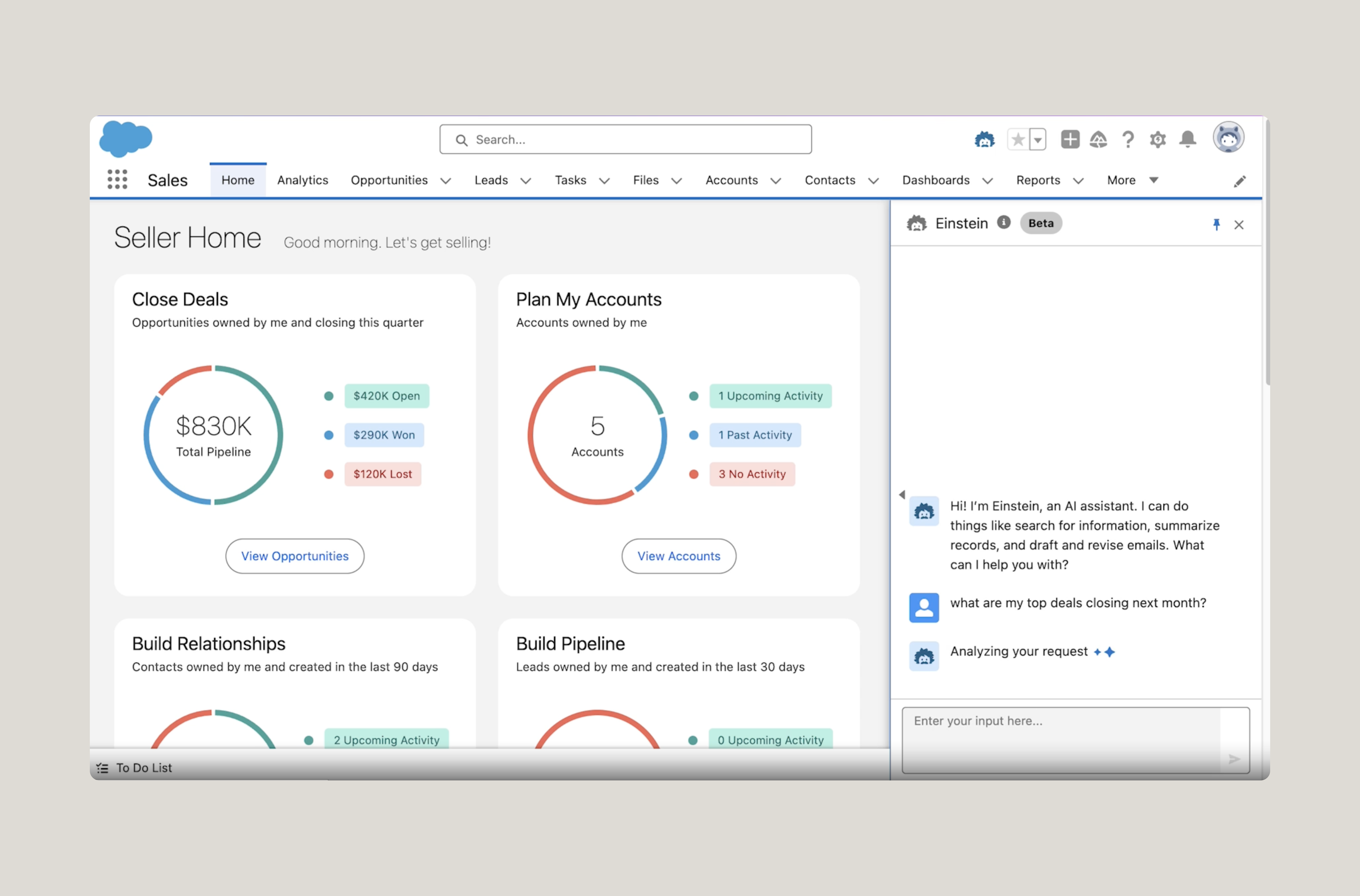Click the View Opportunities button
Image resolution: width=1360 pixels, height=896 pixels.
[x=294, y=556]
